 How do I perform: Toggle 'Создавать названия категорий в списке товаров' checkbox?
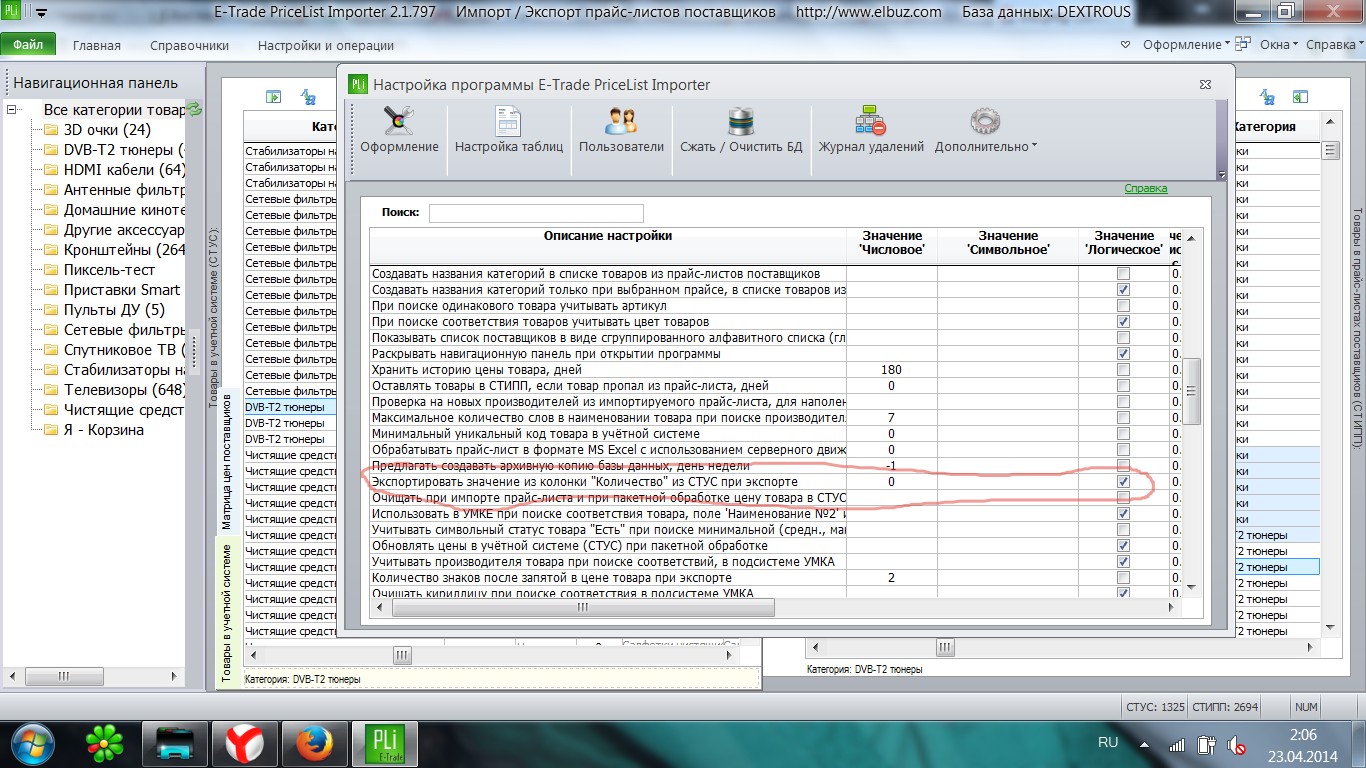pos(1123,273)
